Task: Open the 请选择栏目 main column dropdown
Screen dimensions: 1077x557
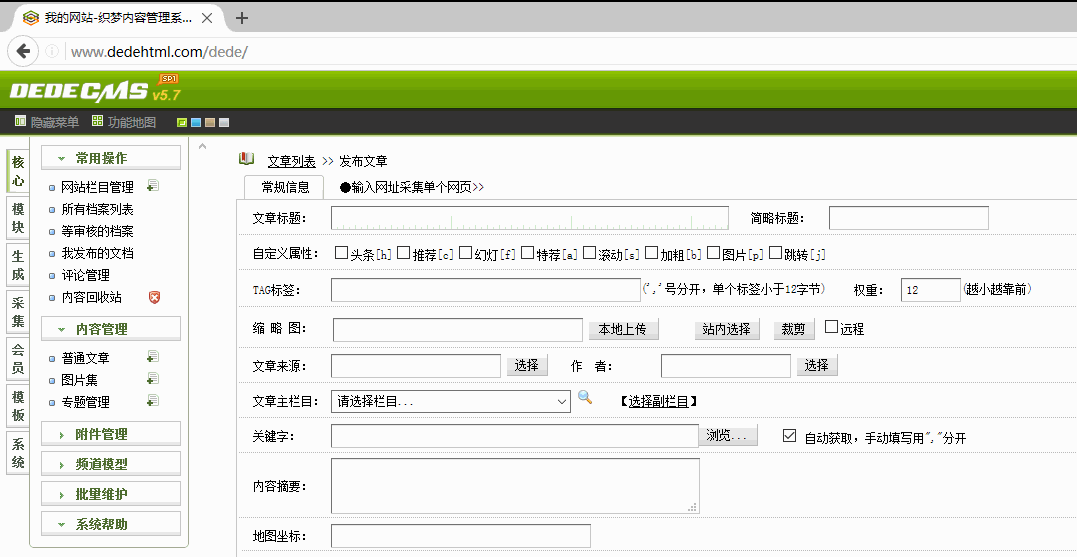Action: pos(451,401)
